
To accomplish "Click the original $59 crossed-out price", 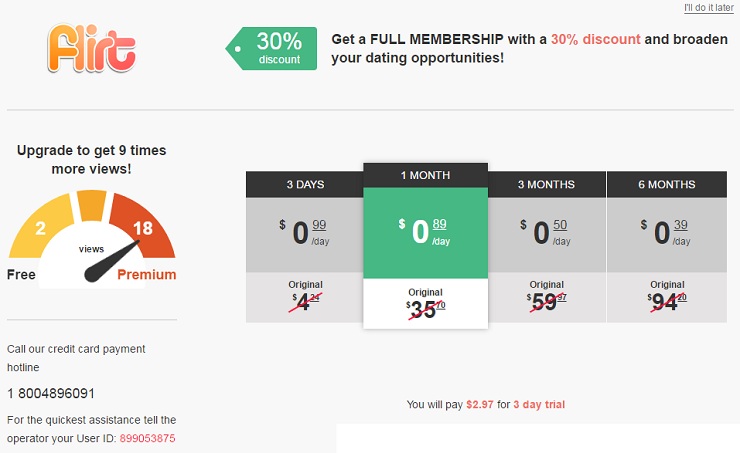I will pos(546,299).
